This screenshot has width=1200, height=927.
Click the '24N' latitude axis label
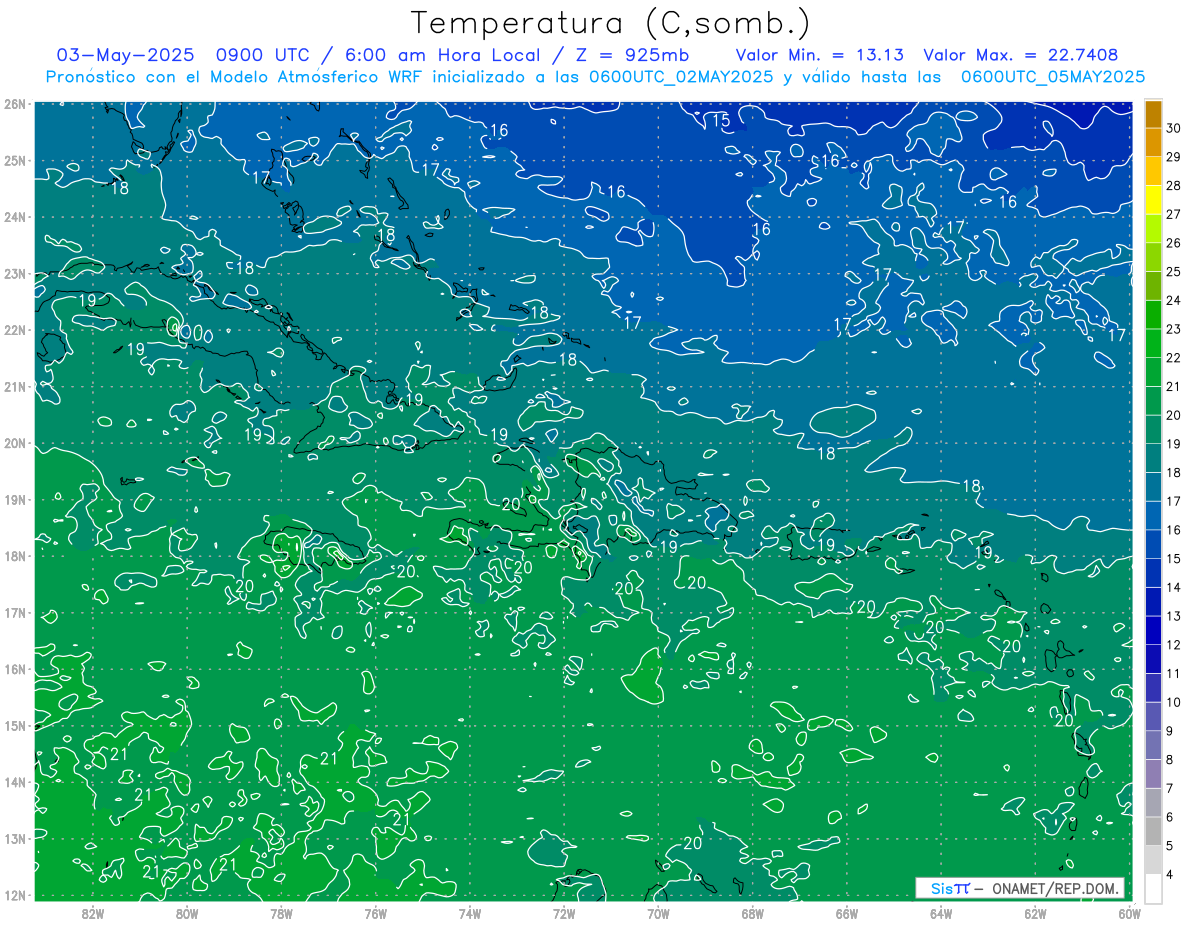coord(15,217)
